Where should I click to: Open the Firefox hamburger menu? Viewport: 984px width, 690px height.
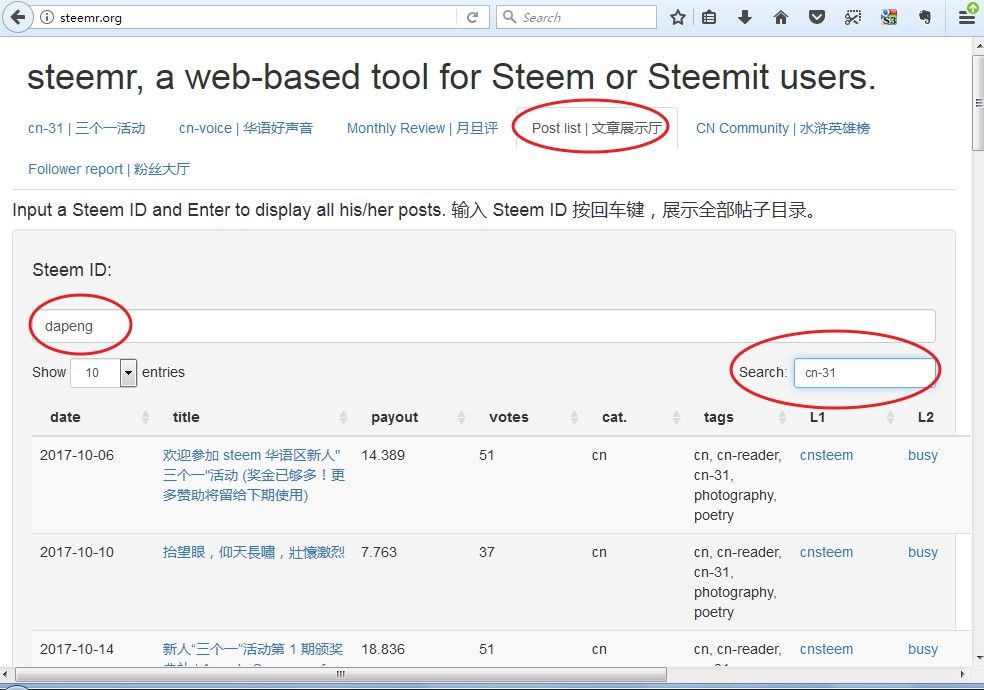(966, 17)
